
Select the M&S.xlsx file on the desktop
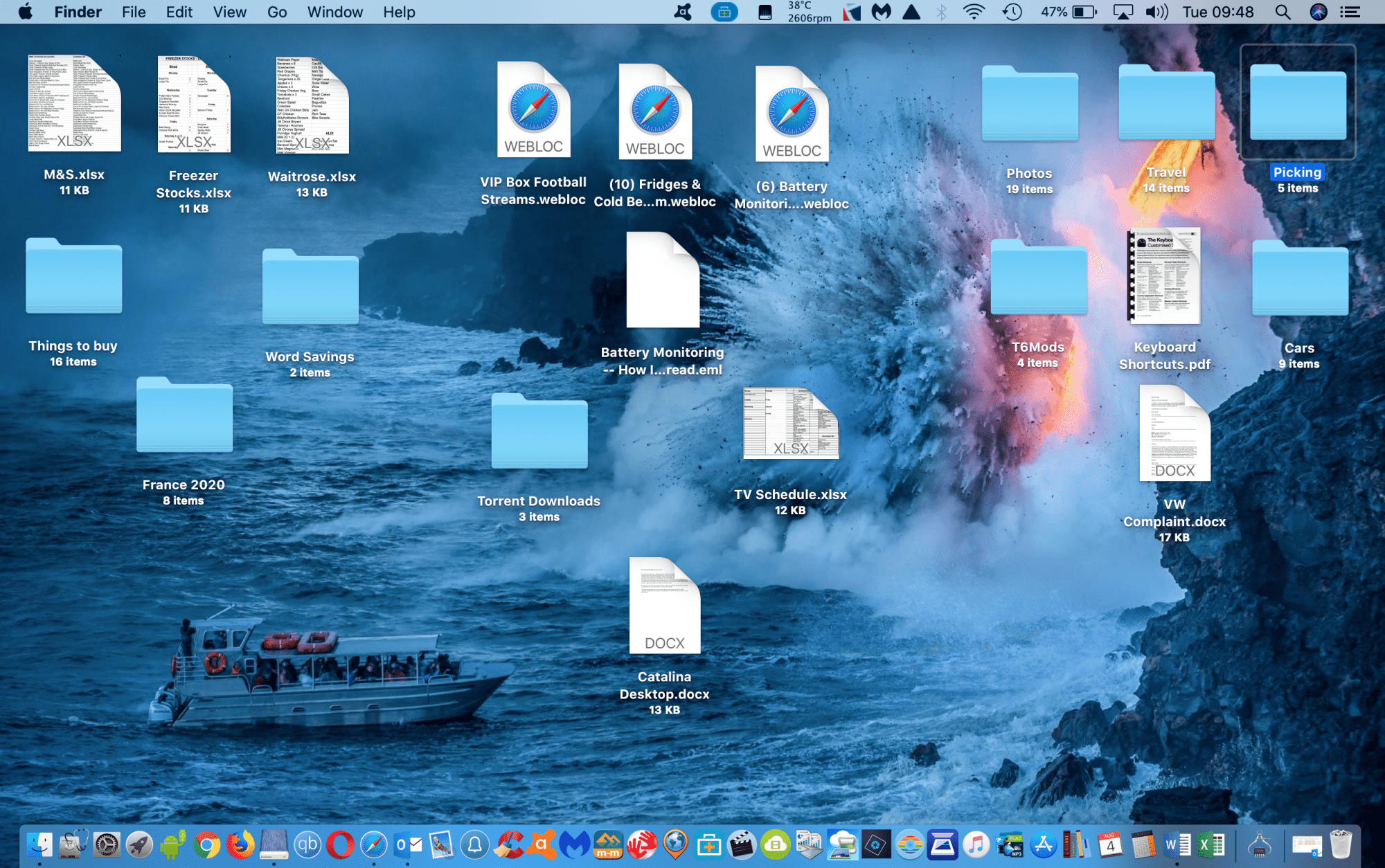(74, 104)
